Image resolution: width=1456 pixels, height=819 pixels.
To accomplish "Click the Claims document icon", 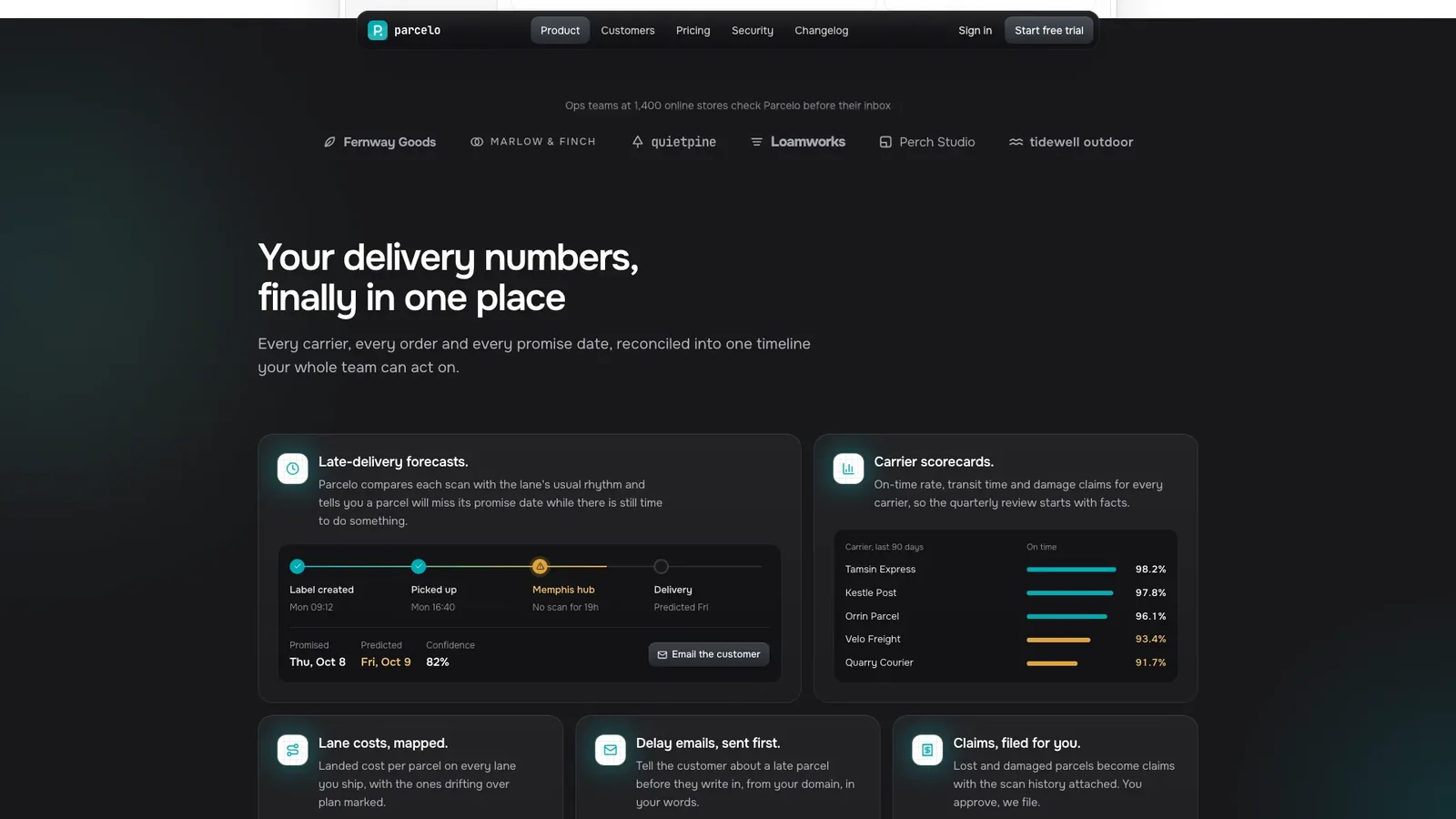I will point(927,750).
